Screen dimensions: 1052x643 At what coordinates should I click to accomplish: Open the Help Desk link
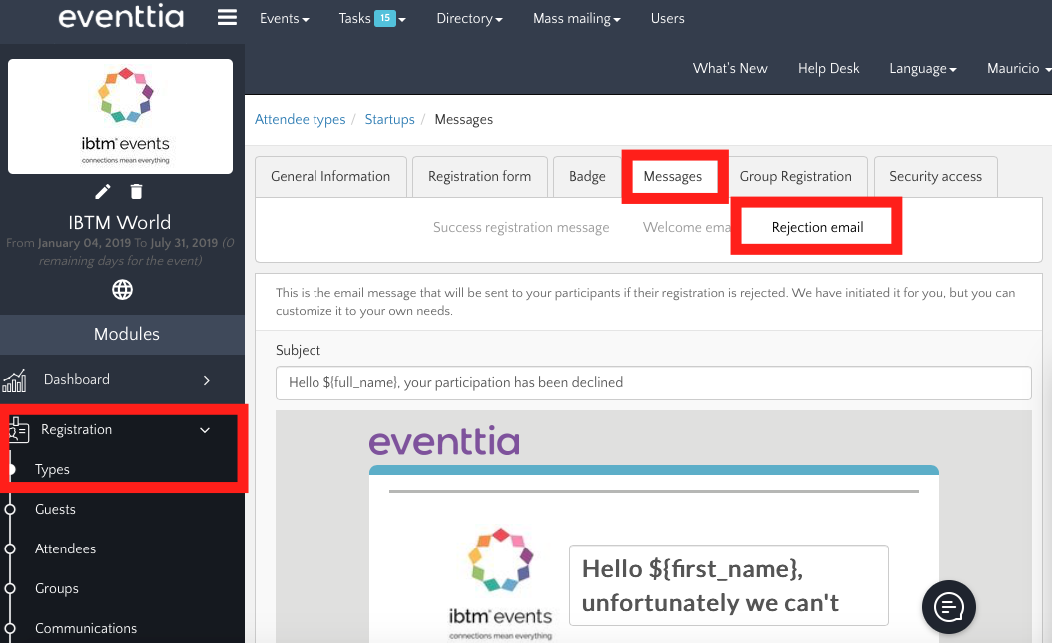[828, 68]
